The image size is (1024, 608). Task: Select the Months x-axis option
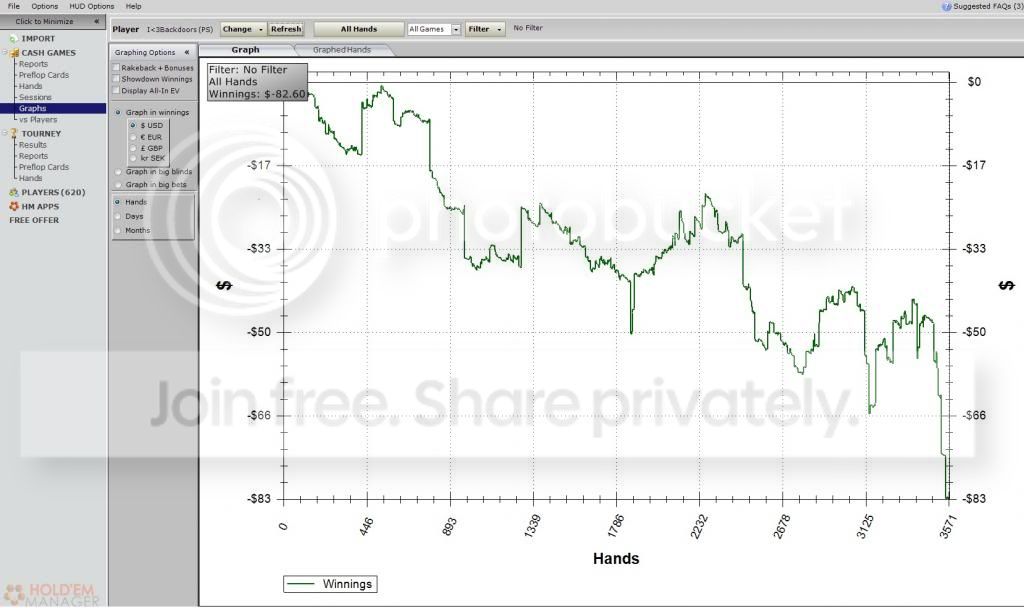pos(118,230)
